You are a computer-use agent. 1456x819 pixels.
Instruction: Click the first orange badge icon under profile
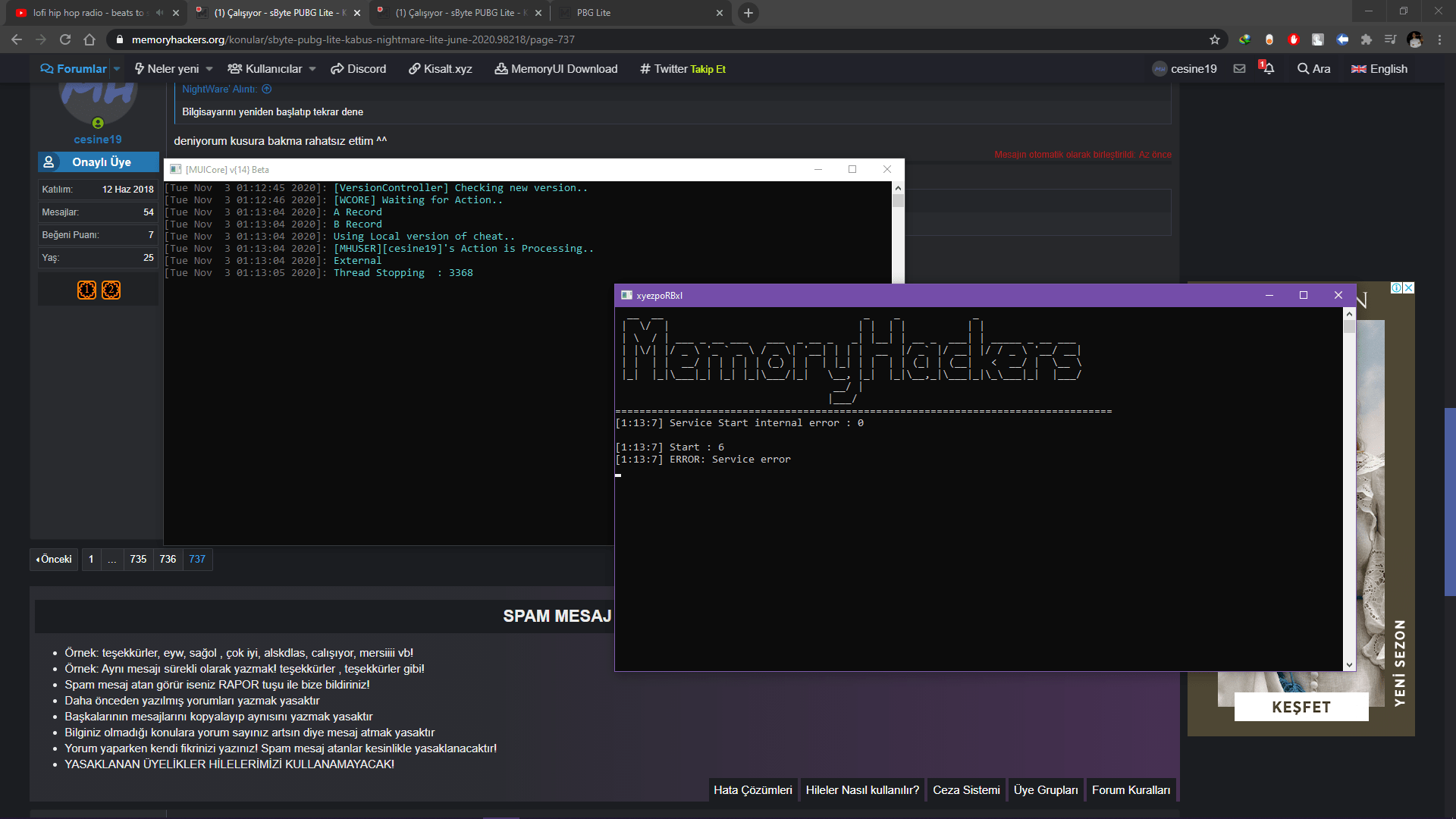(x=86, y=290)
